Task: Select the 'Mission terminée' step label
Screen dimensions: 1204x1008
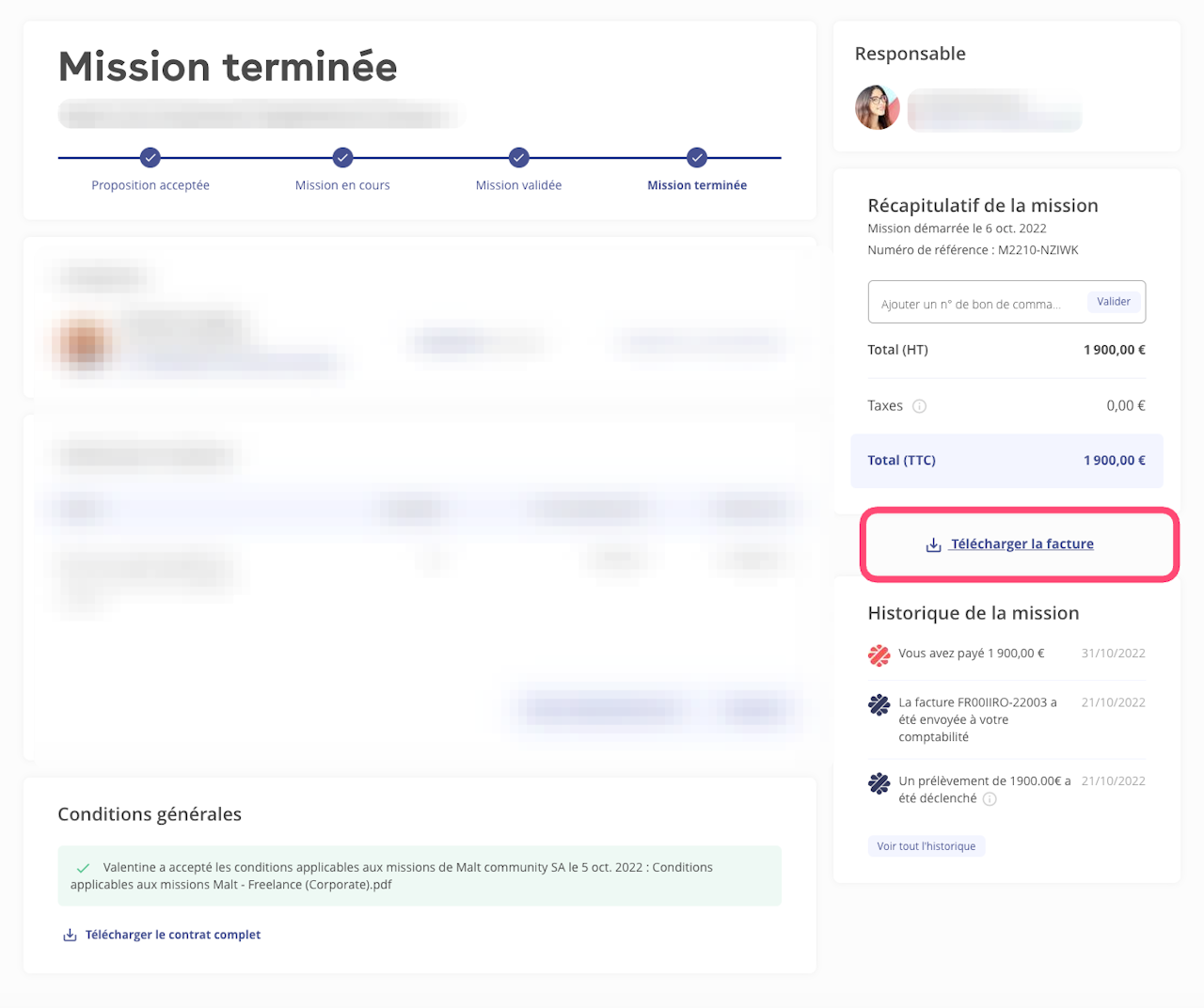Action: tap(697, 185)
